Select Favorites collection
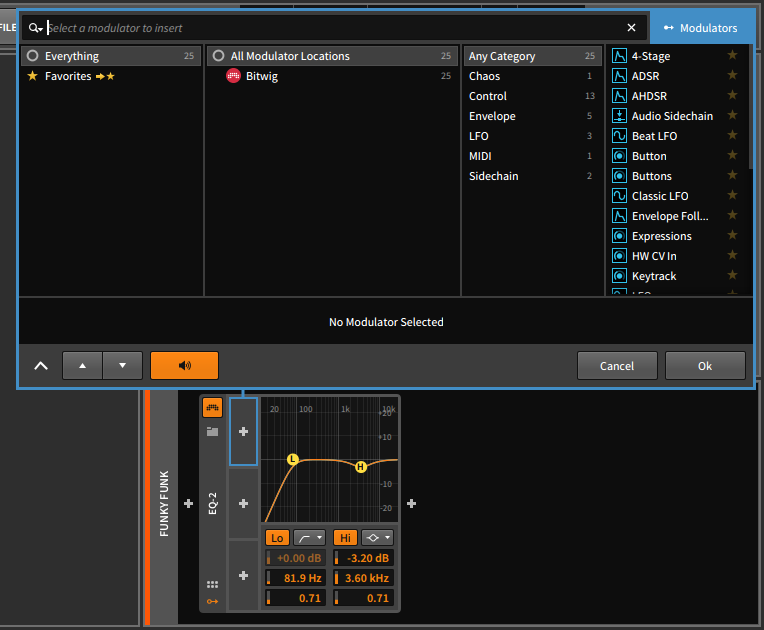This screenshot has height=630, width=764. click(111, 76)
